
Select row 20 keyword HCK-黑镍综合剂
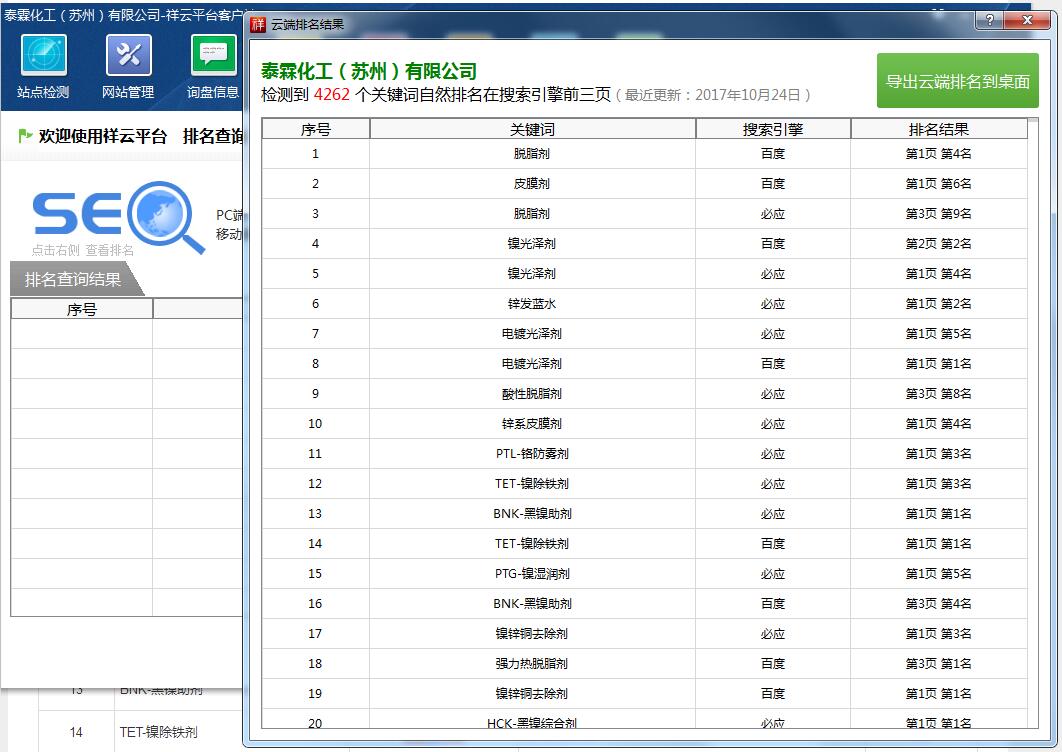(x=532, y=723)
